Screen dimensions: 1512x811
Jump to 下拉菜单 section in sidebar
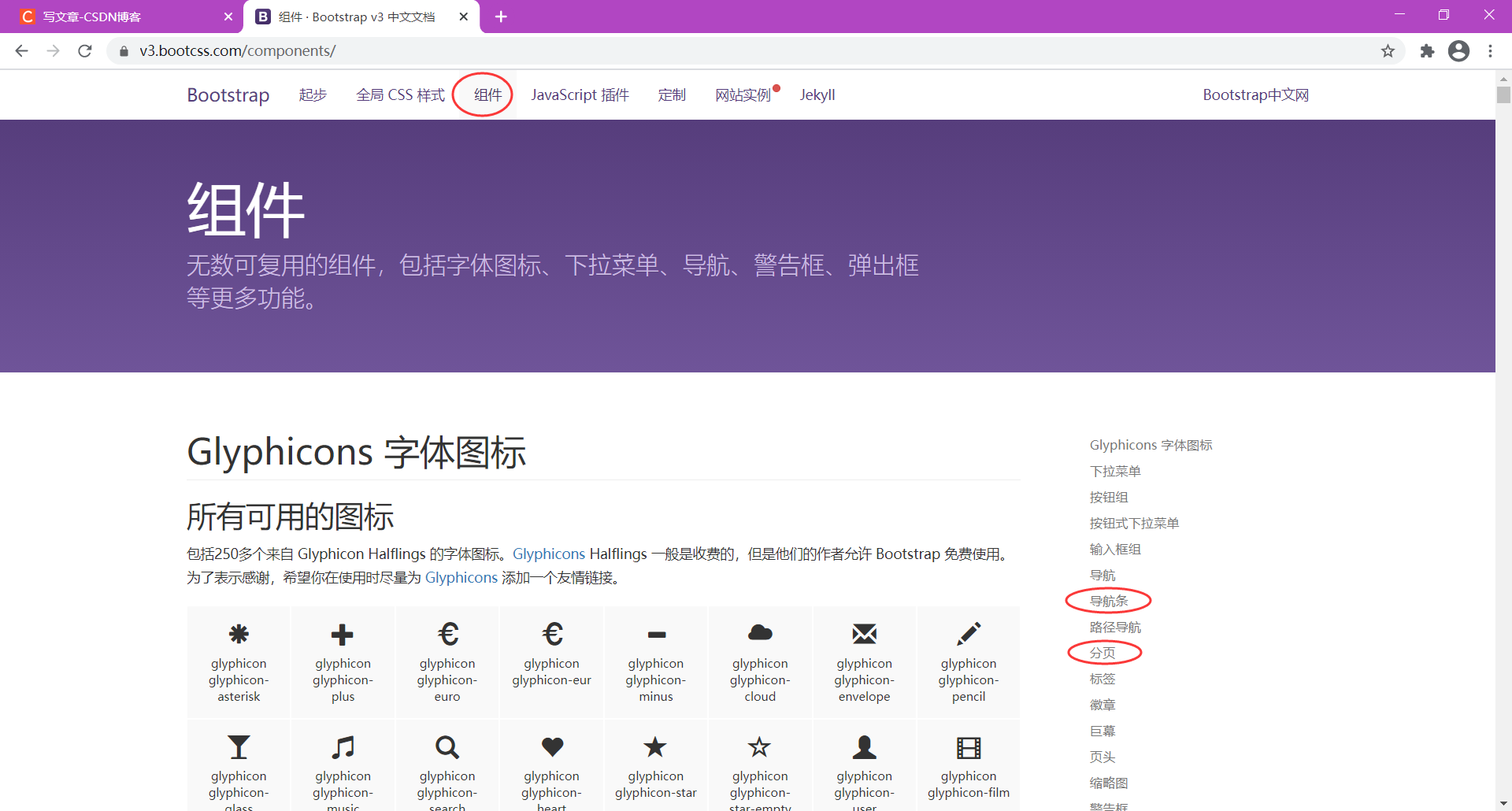click(1115, 471)
